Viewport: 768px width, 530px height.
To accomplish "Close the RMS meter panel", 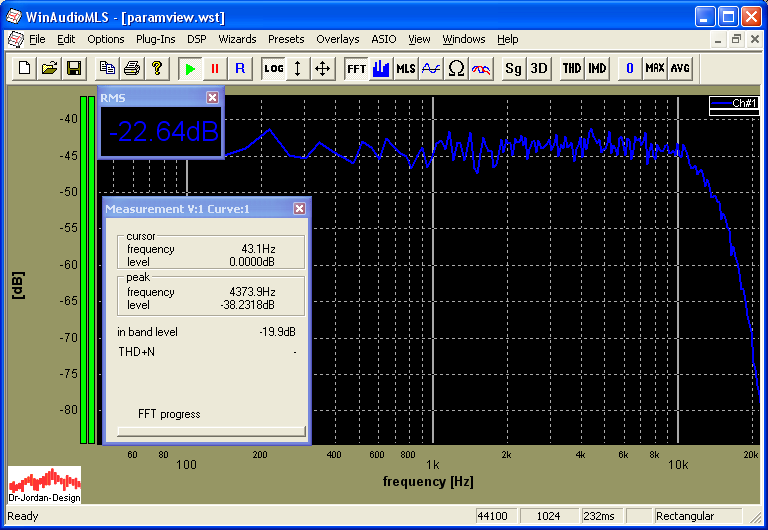I will (212, 97).
